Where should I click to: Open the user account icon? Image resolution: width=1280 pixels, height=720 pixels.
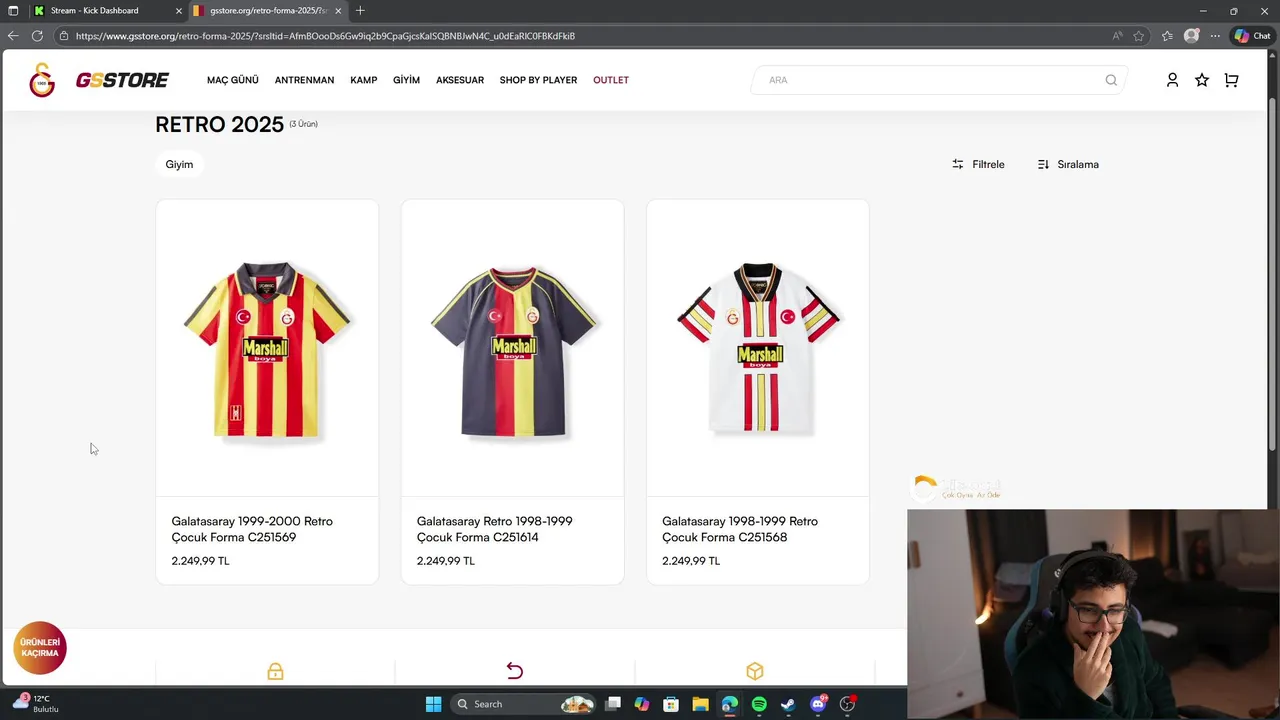[1172, 80]
